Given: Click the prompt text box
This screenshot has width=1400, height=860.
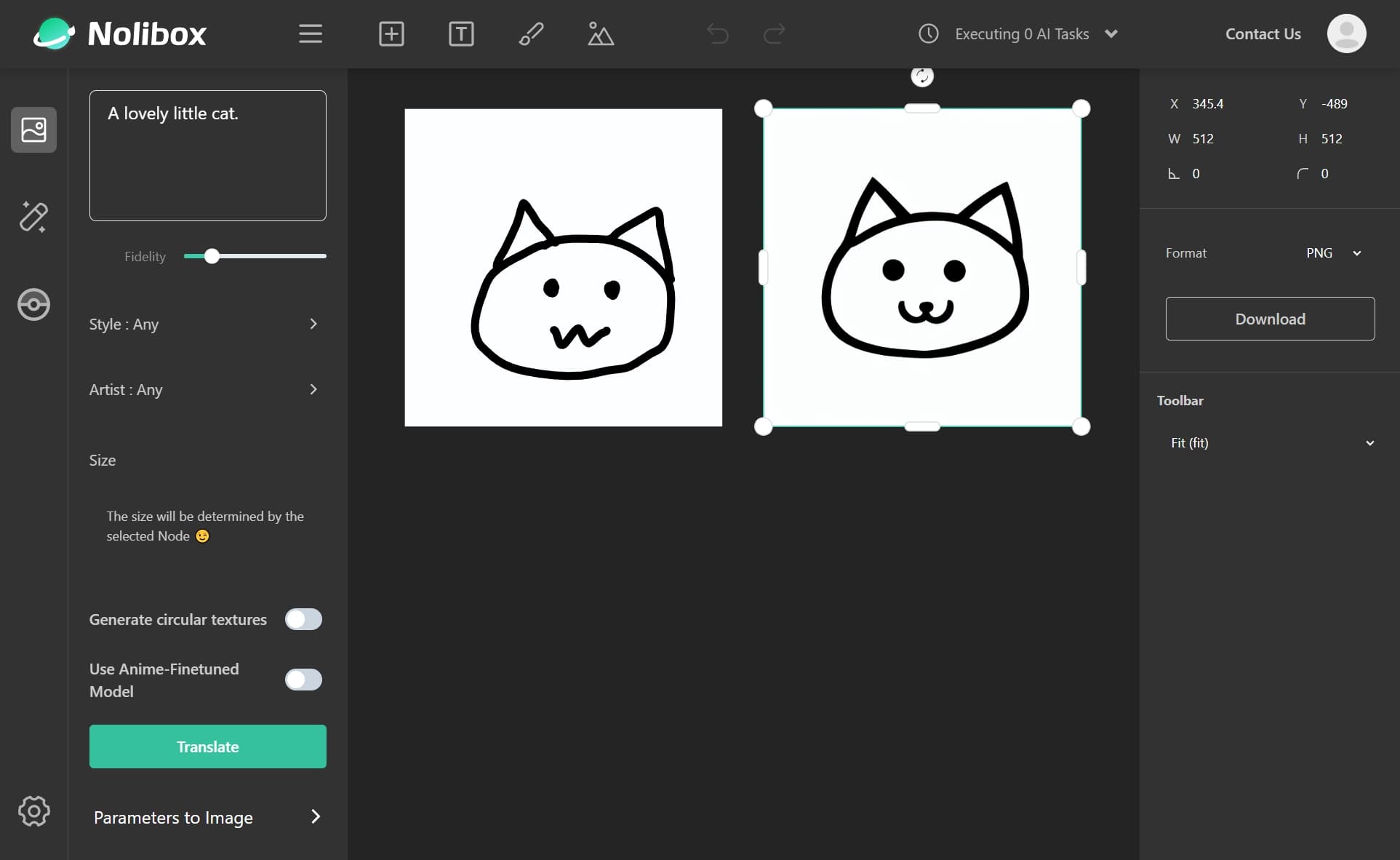Looking at the screenshot, I should pos(207,156).
